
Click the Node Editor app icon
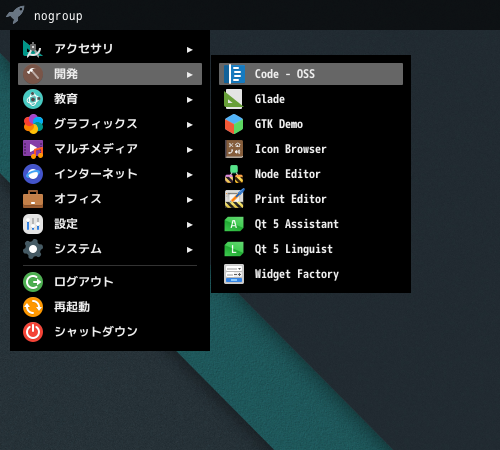tap(234, 174)
